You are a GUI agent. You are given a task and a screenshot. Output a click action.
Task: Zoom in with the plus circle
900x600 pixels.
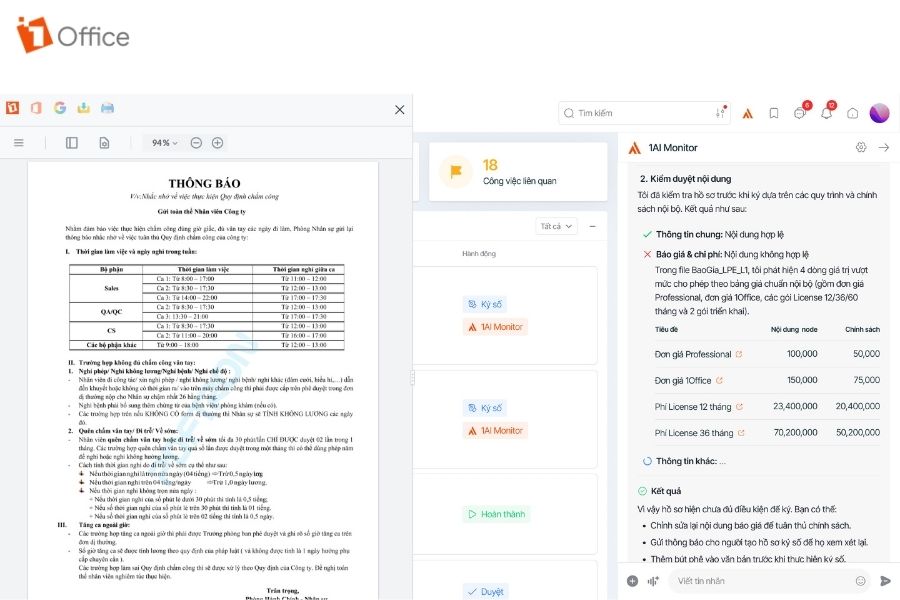(218, 142)
